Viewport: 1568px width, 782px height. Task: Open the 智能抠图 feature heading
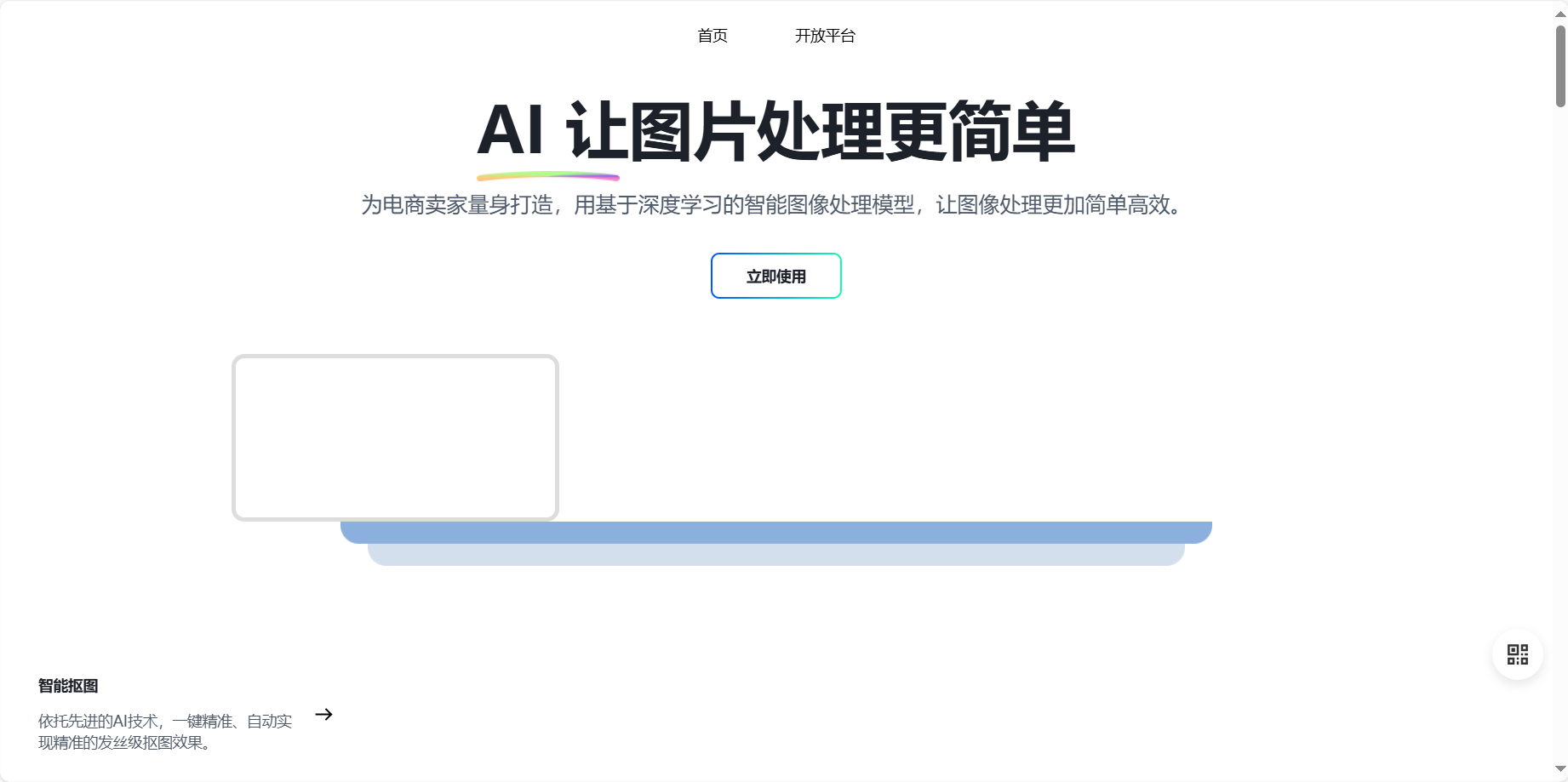(x=68, y=685)
